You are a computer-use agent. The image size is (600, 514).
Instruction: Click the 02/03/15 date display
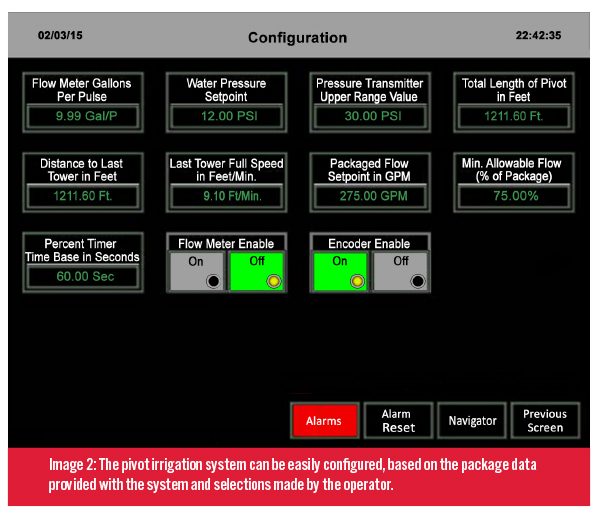[59, 35]
